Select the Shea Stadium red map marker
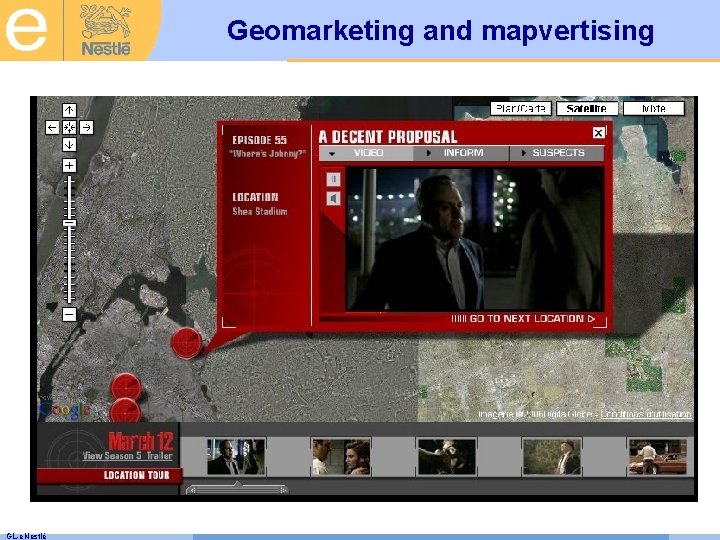Screen dimensions: 720x540 186,343
